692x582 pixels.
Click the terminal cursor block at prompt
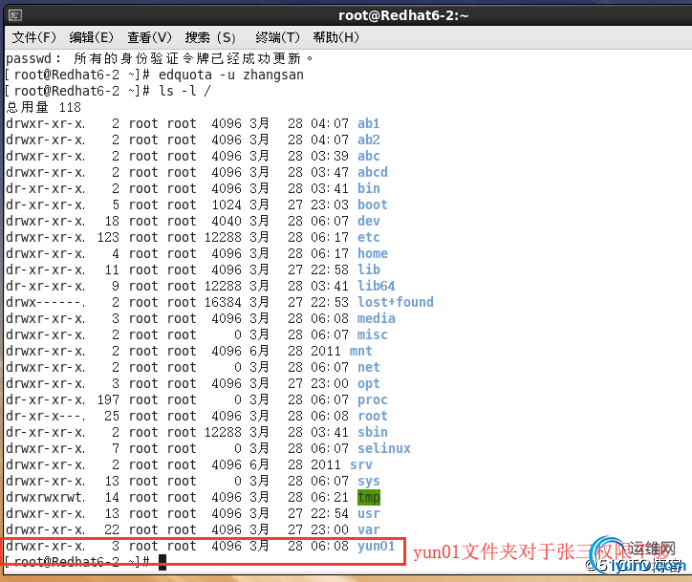[162, 562]
